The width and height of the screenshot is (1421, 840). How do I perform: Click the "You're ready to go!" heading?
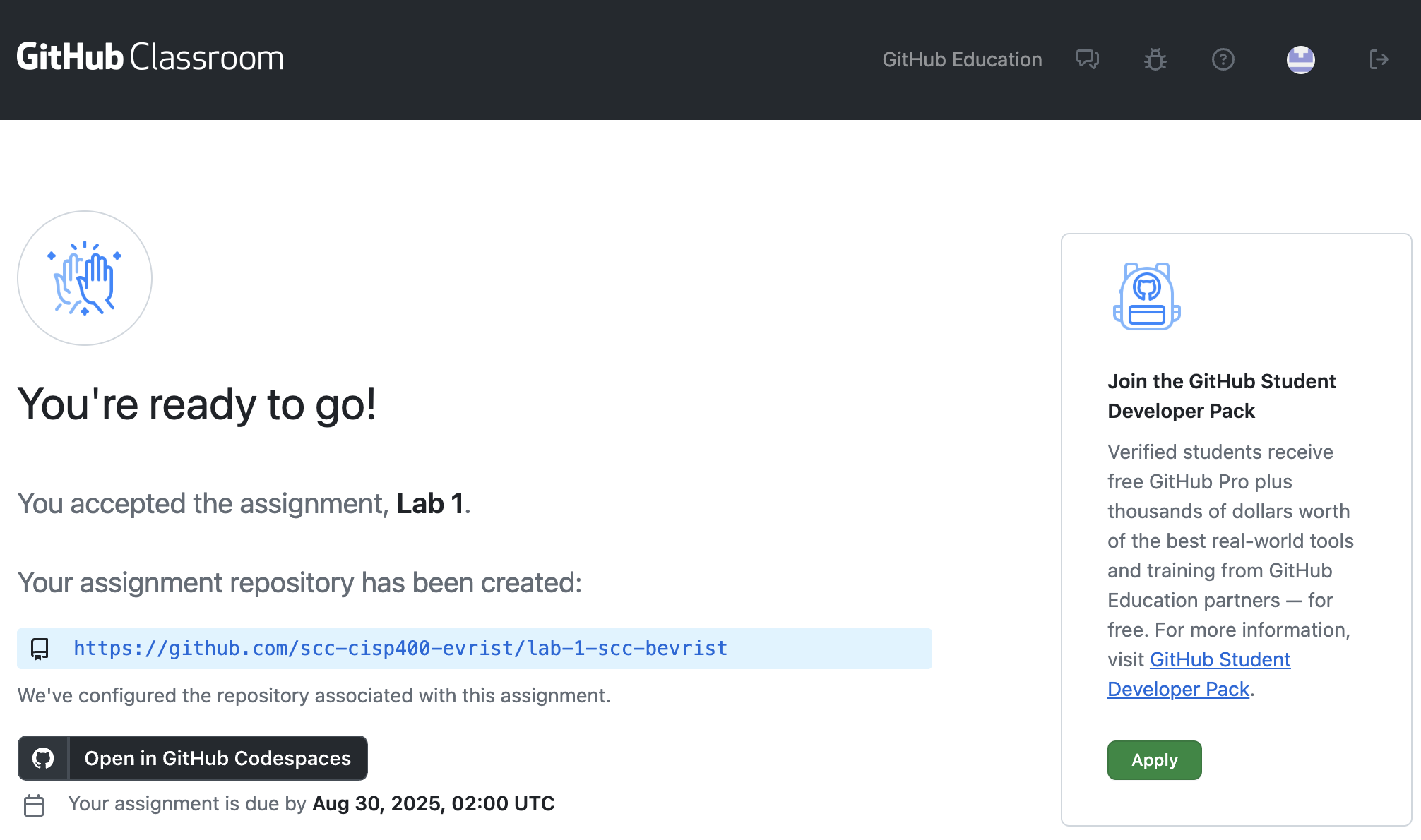point(197,404)
